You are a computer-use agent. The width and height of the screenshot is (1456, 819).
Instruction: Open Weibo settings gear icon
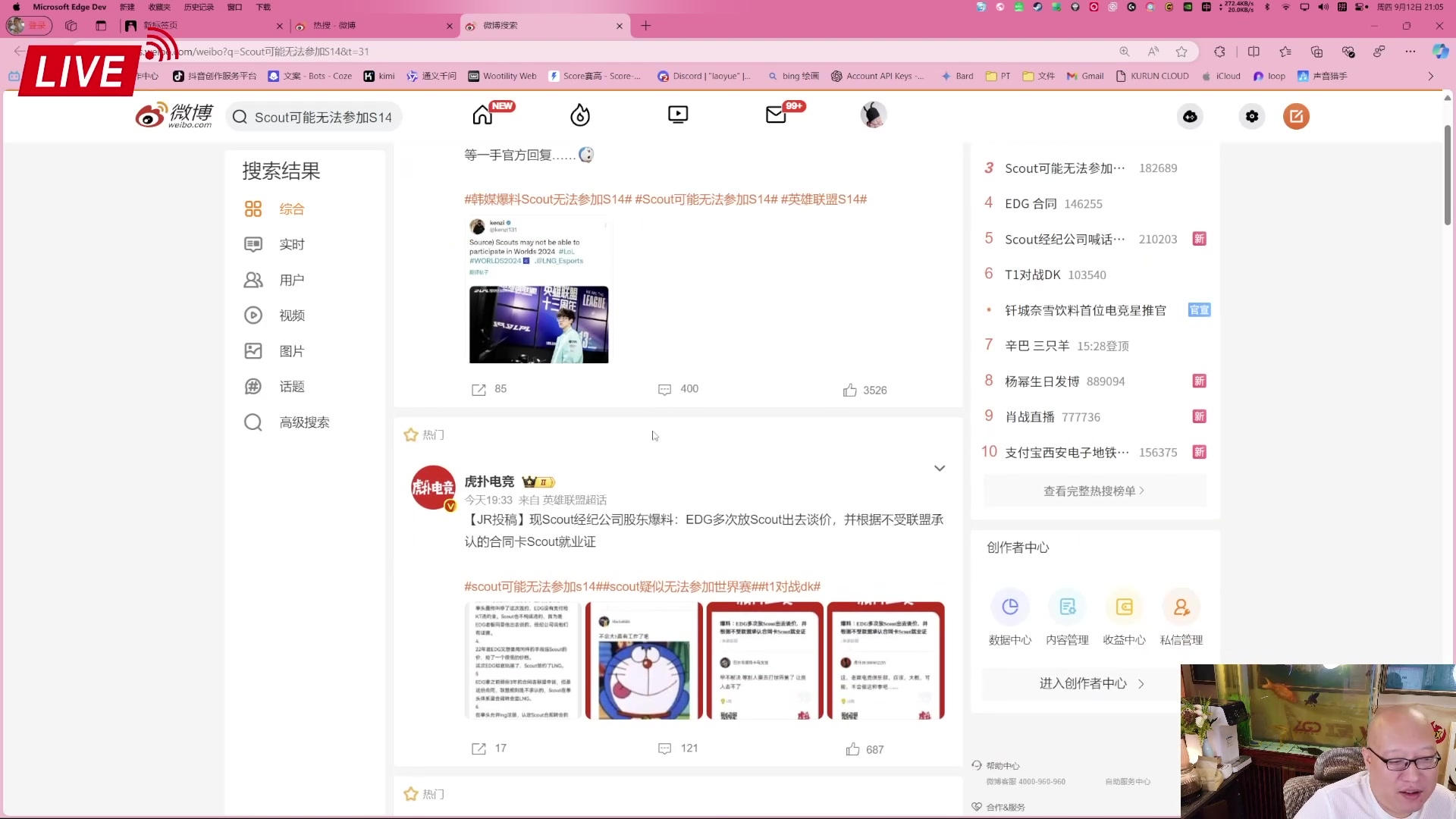click(1252, 117)
